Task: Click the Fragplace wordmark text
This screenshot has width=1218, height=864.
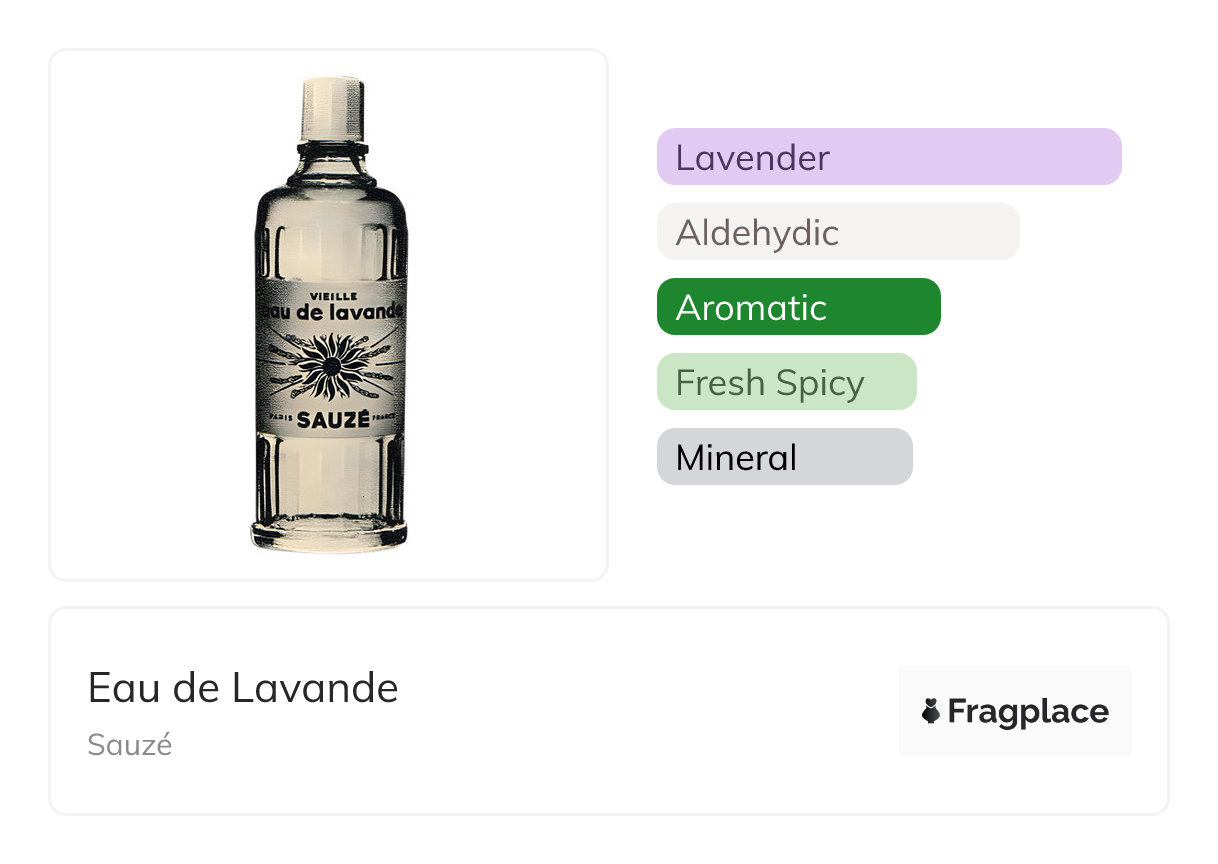Action: tap(1027, 711)
